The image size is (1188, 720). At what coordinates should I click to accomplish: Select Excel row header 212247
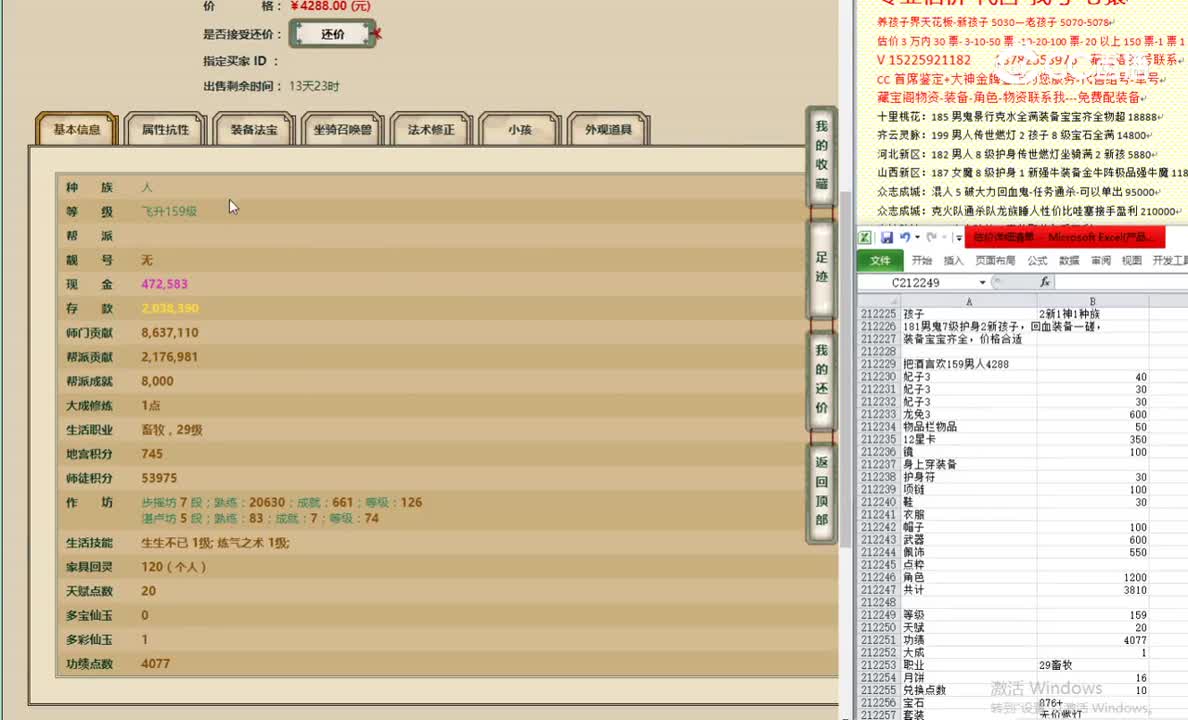tap(879, 590)
